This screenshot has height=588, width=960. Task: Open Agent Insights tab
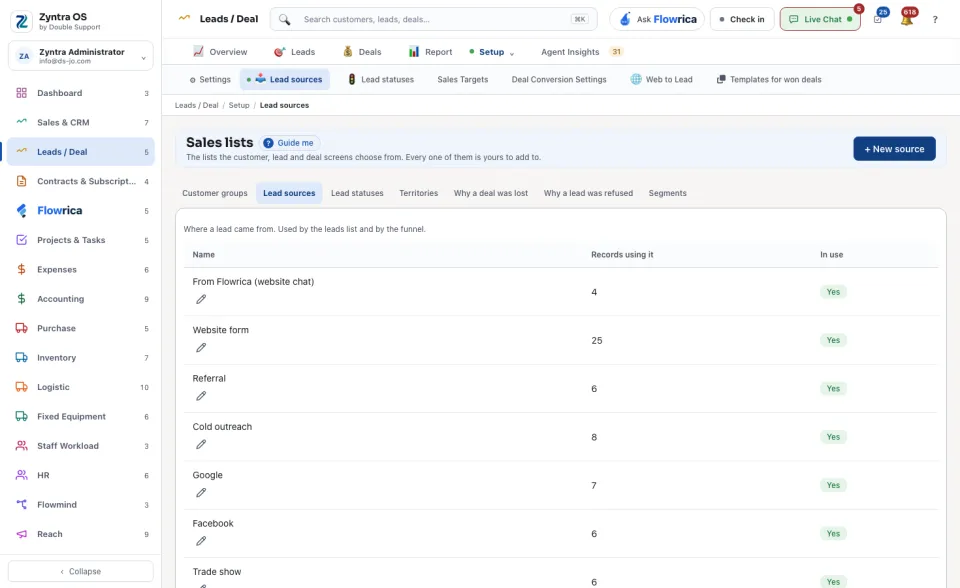pos(581,52)
